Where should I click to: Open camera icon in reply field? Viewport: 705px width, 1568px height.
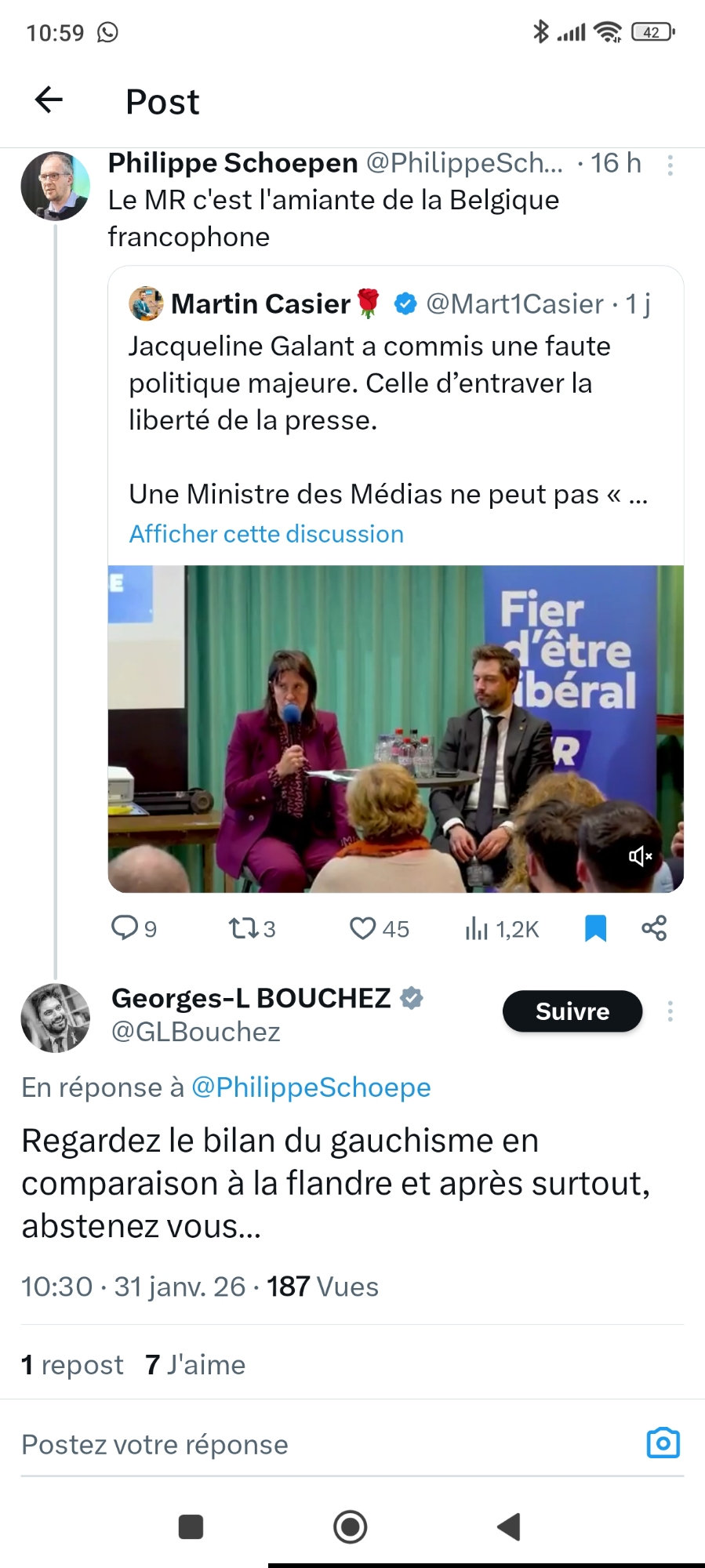pyautogui.click(x=663, y=1443)
